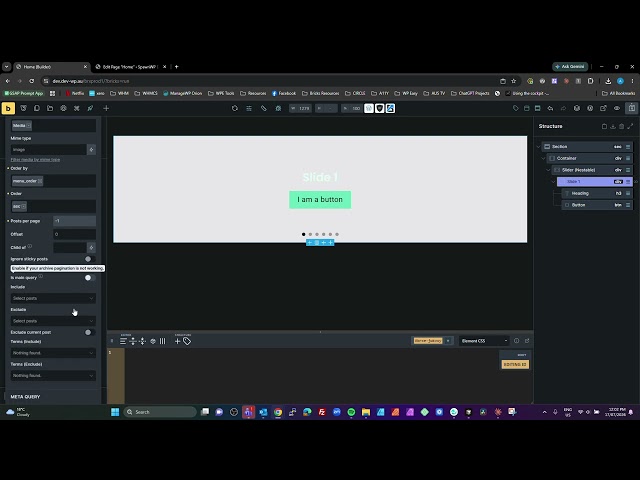Click the EDITING ID badge in the CSS editor
640x480 pixels.
pyautogui.click(x=515, y=364)
